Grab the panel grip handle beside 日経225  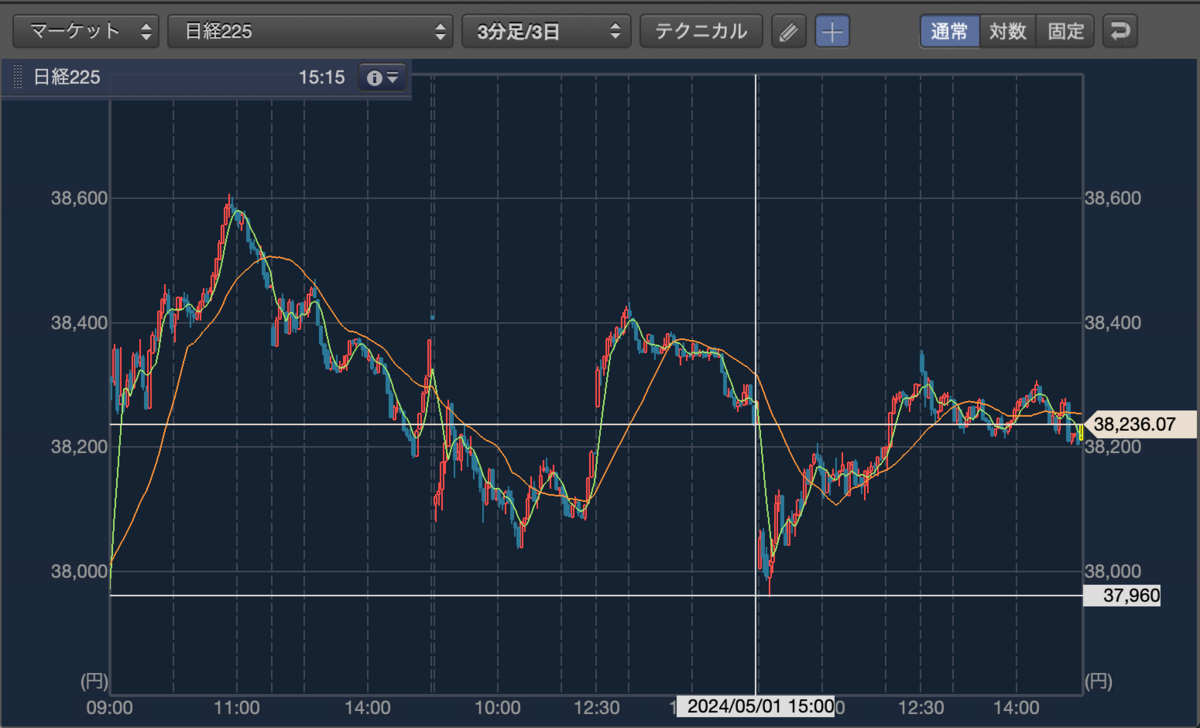(x=17, y=78)
